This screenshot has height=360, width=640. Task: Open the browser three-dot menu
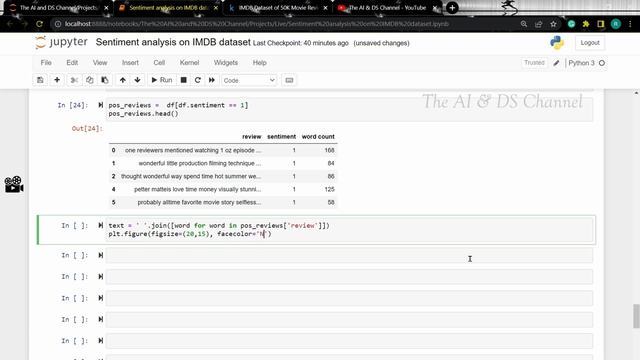pos(630,24)
